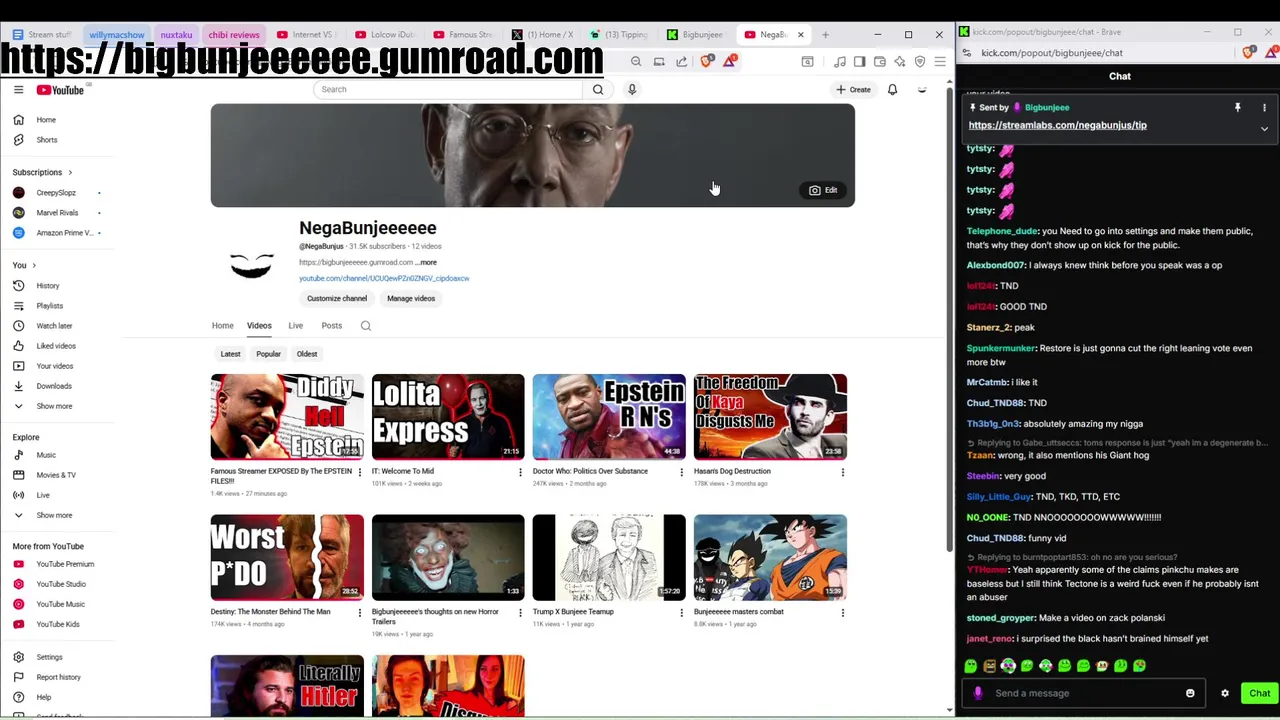Open willymacshow bookmark
The image size is (1280, 720).
point(117,35)
